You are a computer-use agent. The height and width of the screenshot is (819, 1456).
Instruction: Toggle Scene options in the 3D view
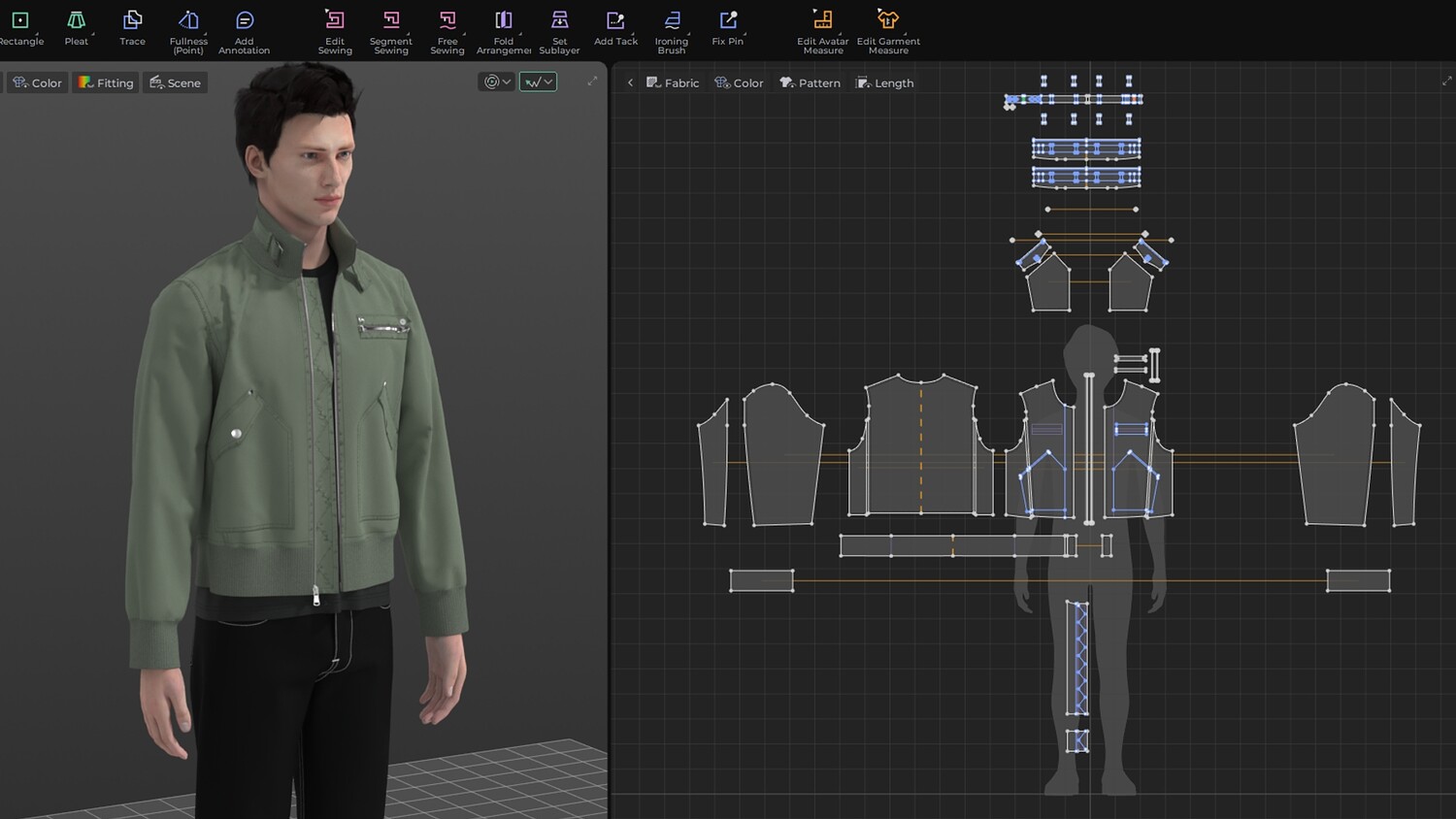tap(176, 82)
